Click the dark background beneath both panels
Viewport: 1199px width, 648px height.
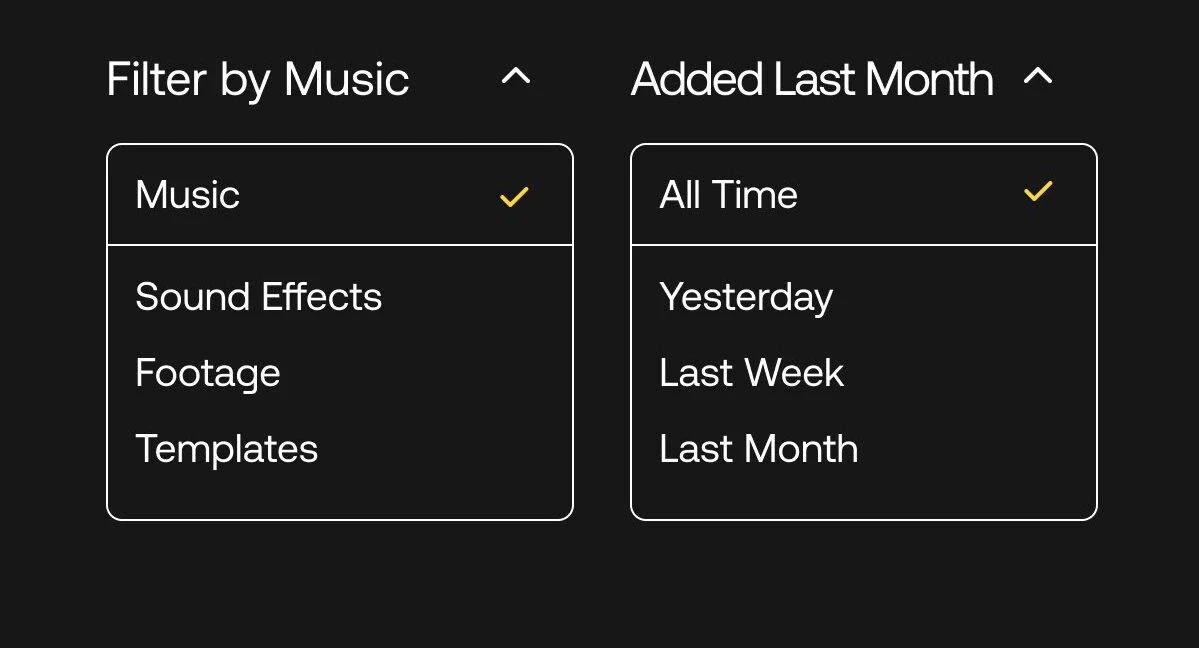602,585
